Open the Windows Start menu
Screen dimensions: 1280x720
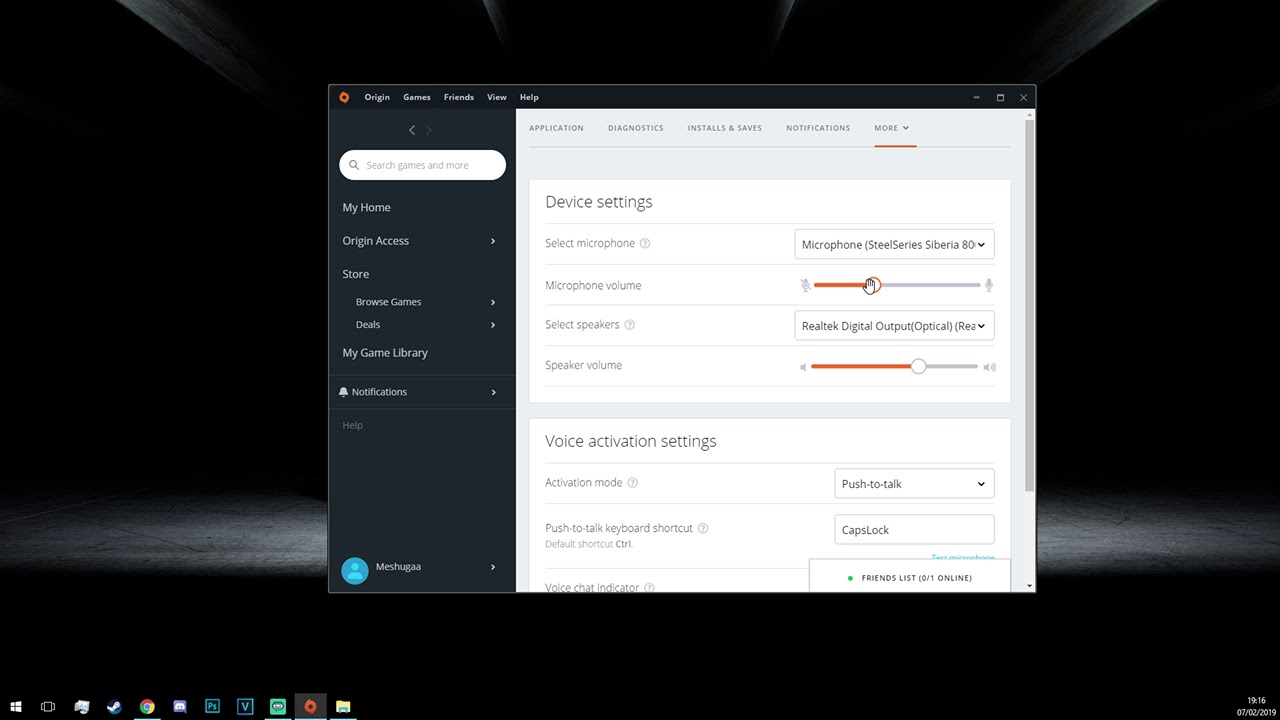coord(16,706)
